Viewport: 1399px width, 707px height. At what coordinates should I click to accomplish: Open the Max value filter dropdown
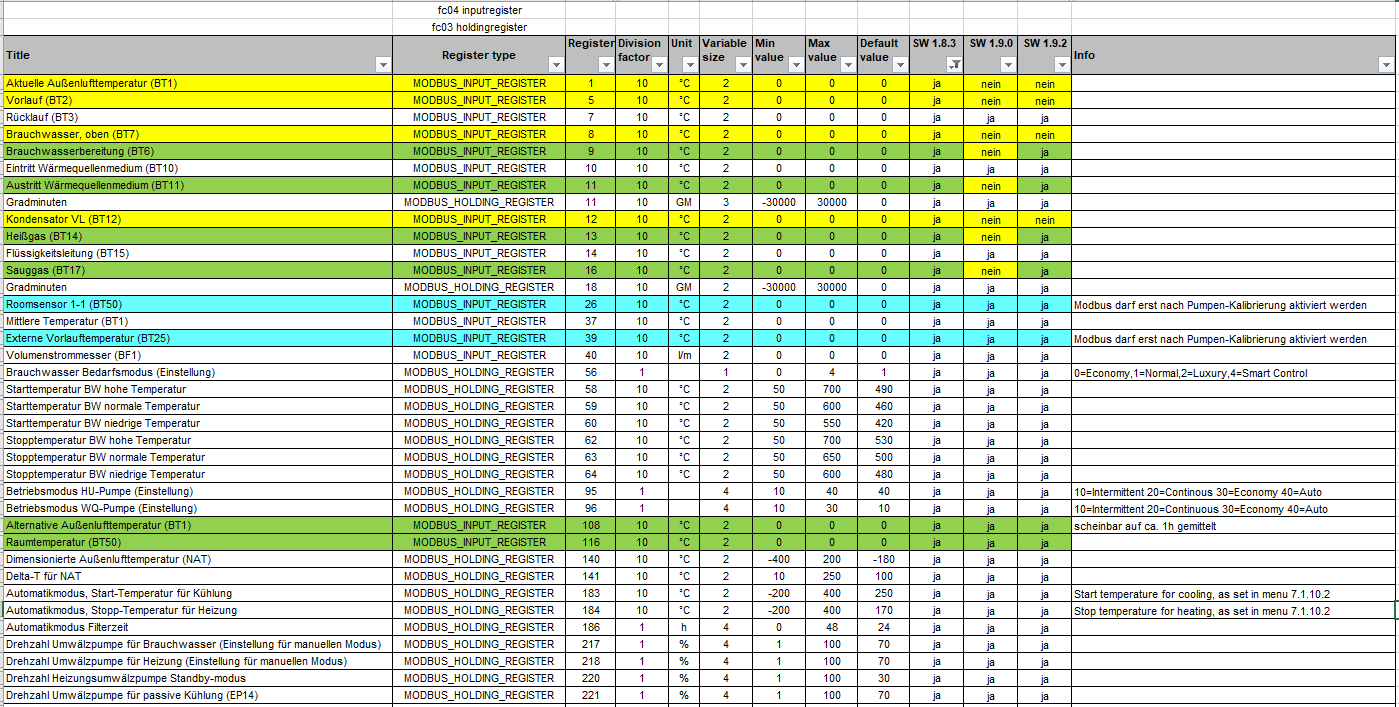(x=848, y=64)
